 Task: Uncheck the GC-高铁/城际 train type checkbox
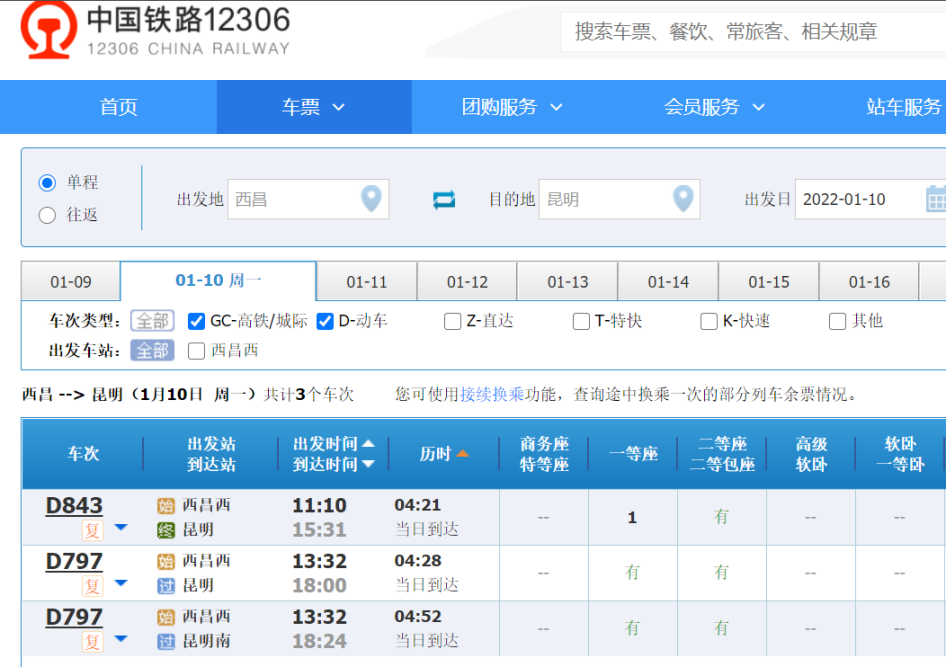(x=197, y=321)
